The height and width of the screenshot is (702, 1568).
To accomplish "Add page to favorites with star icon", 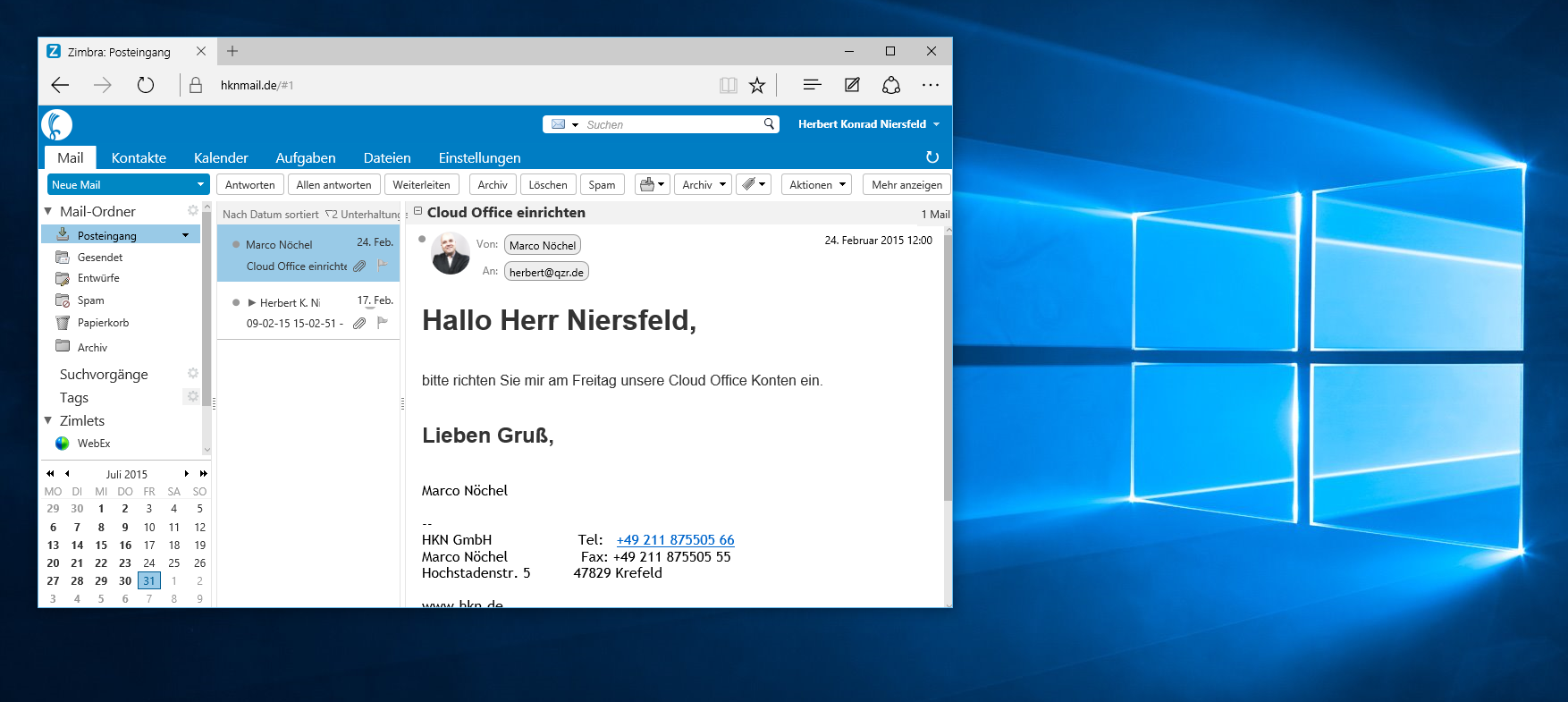I will tap(757, 86).
